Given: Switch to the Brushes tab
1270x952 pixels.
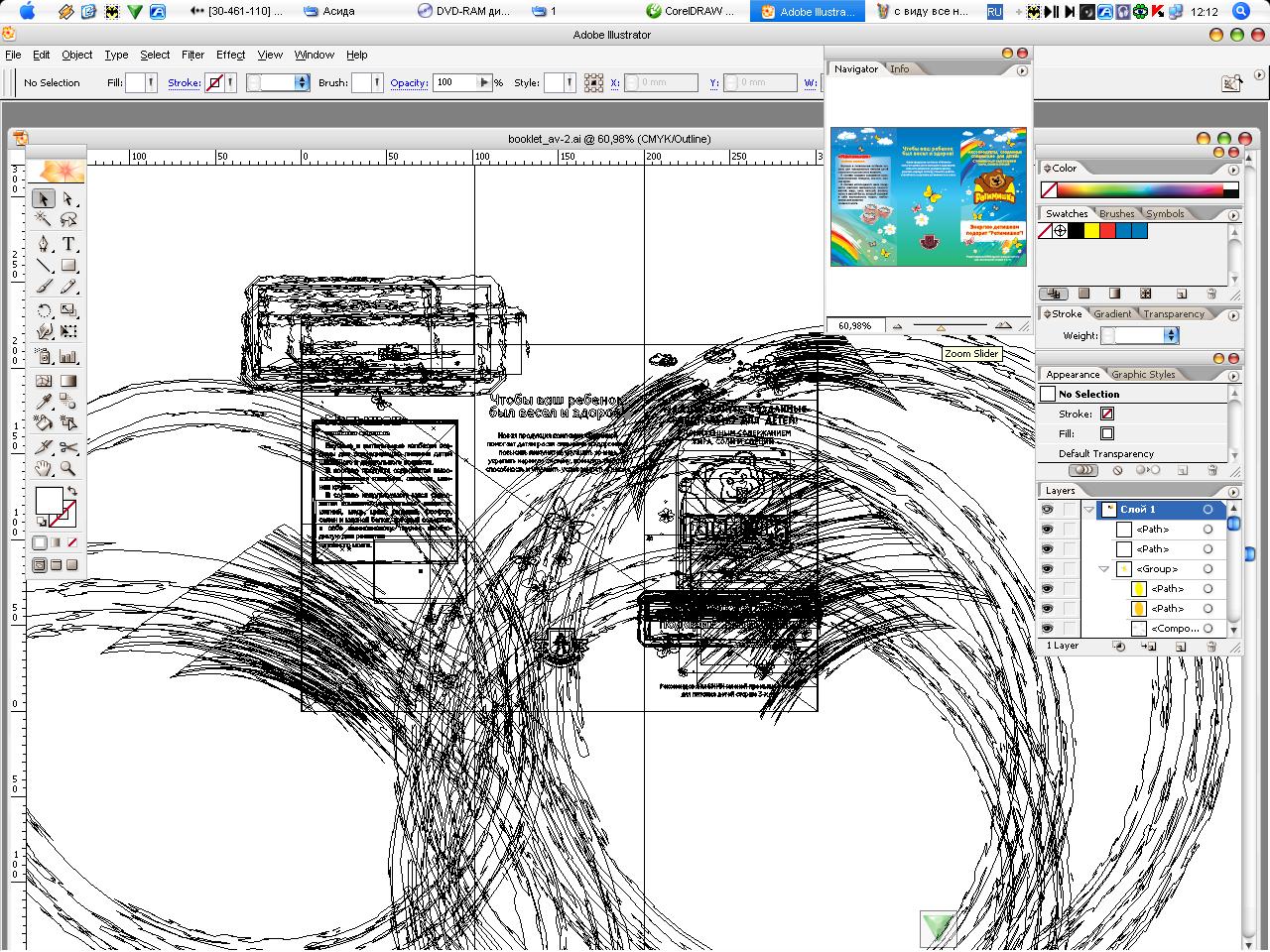Looking at the screenshot, I should pyautogui.click(x=1116, y=214).
